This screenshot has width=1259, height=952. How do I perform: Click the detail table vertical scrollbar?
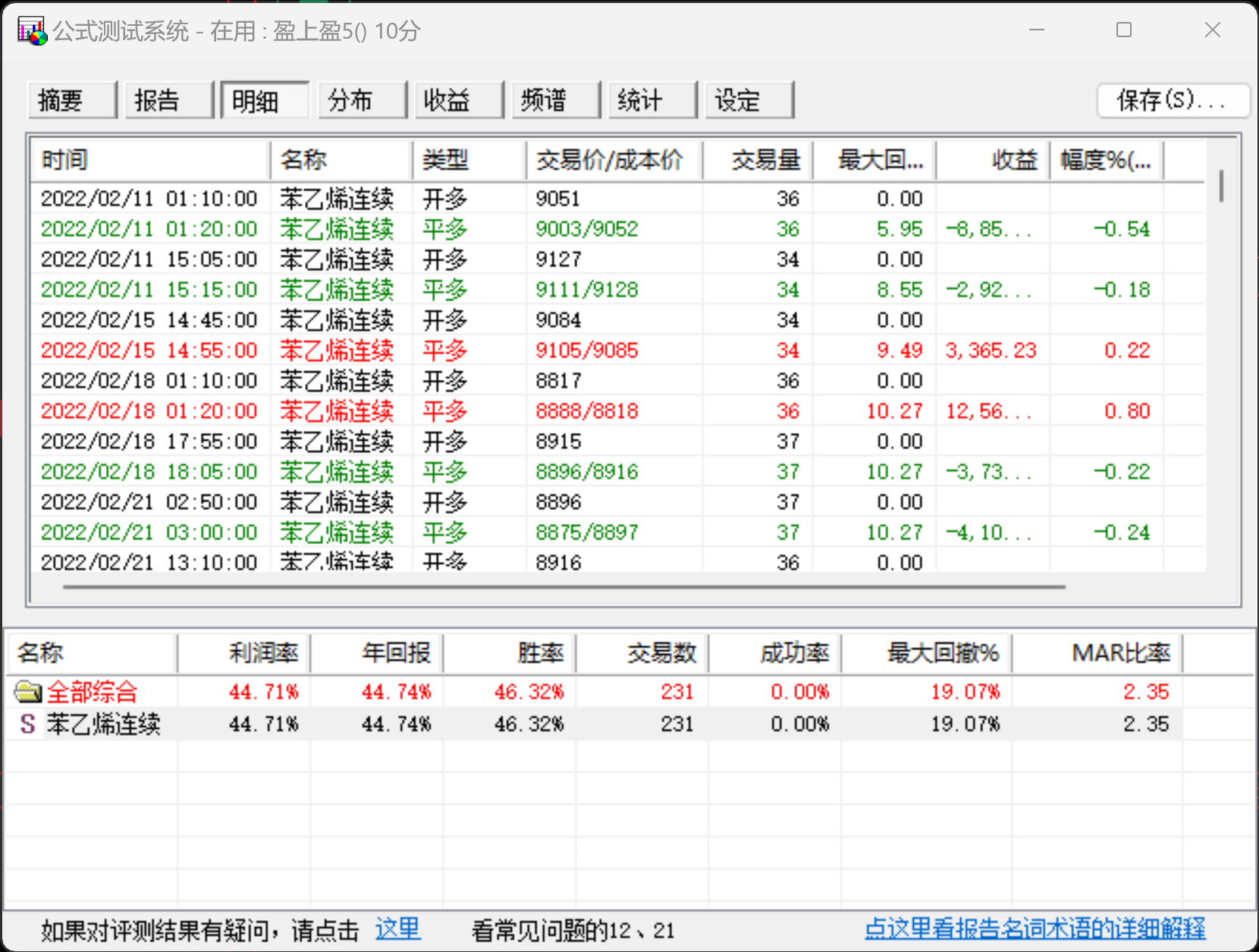(1221, 186)
